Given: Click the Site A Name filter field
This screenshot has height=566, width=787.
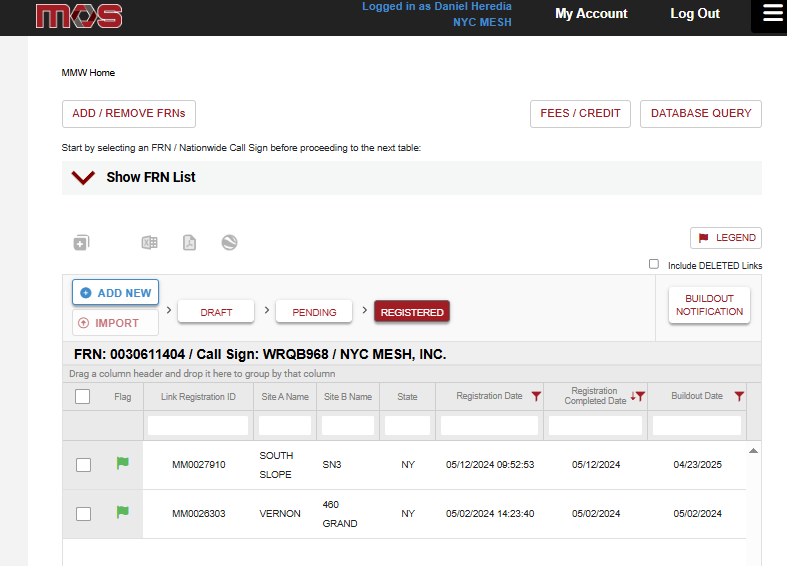Looking at the screenshot, I should click(x=285, y=426).
